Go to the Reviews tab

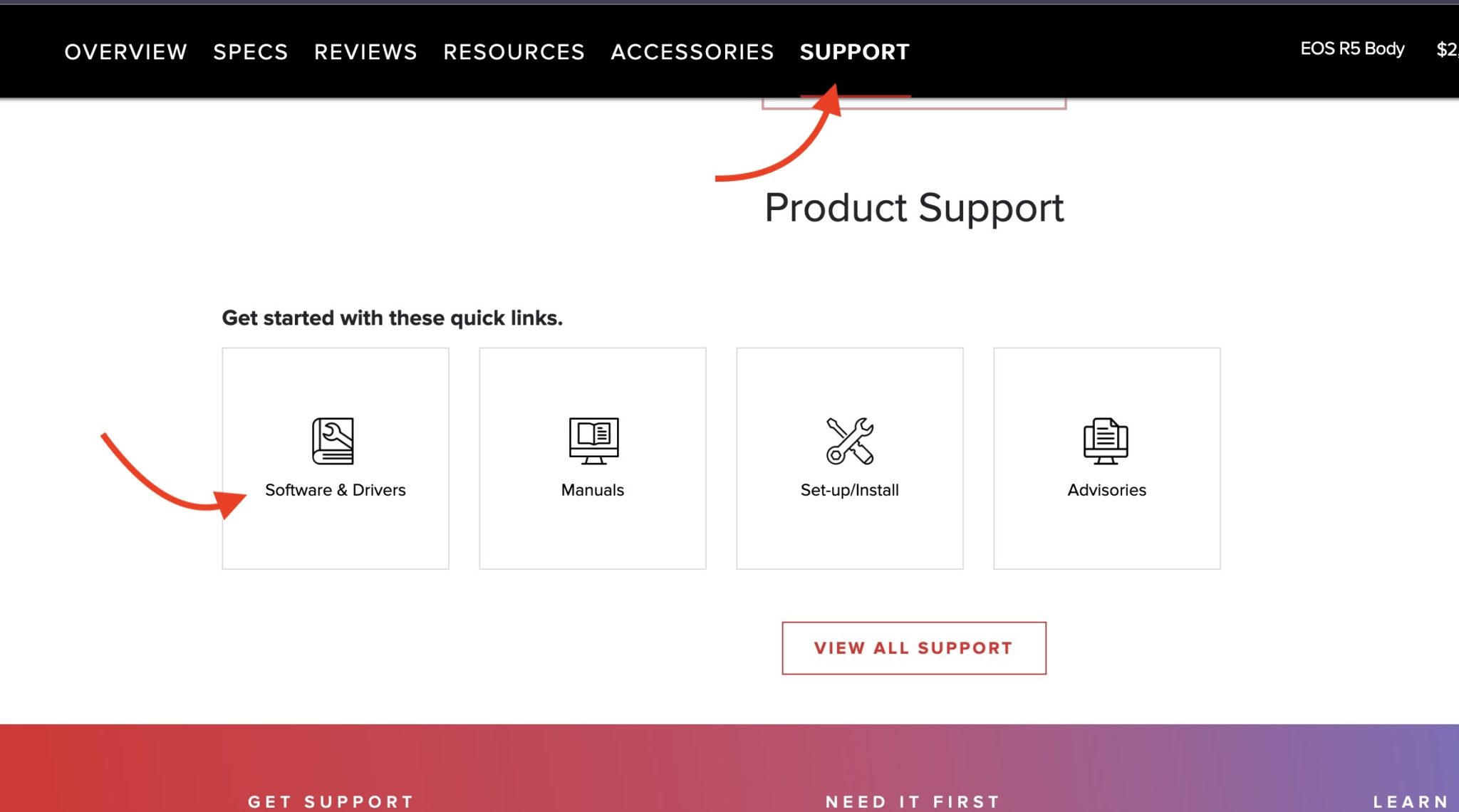click(365, 52)
